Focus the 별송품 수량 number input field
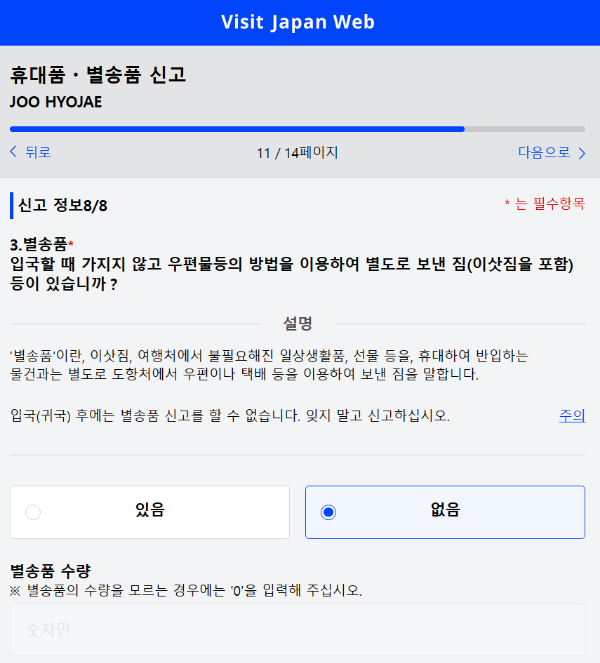The height and width of the screenshot is (663, 600). pos(298,630)
